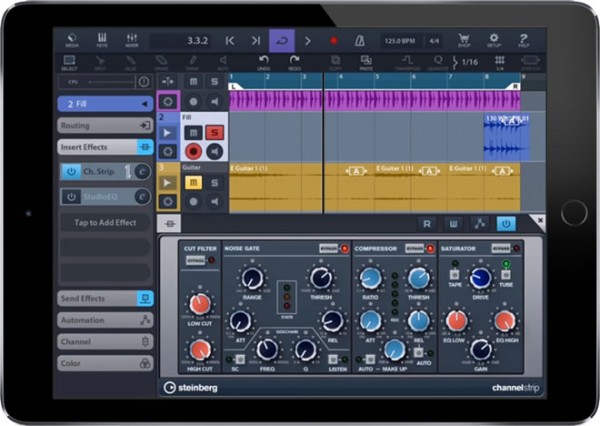Viewport: 600px width, 426px height.
Task: Expand the Channel section
Action: (x=105, y=342)
